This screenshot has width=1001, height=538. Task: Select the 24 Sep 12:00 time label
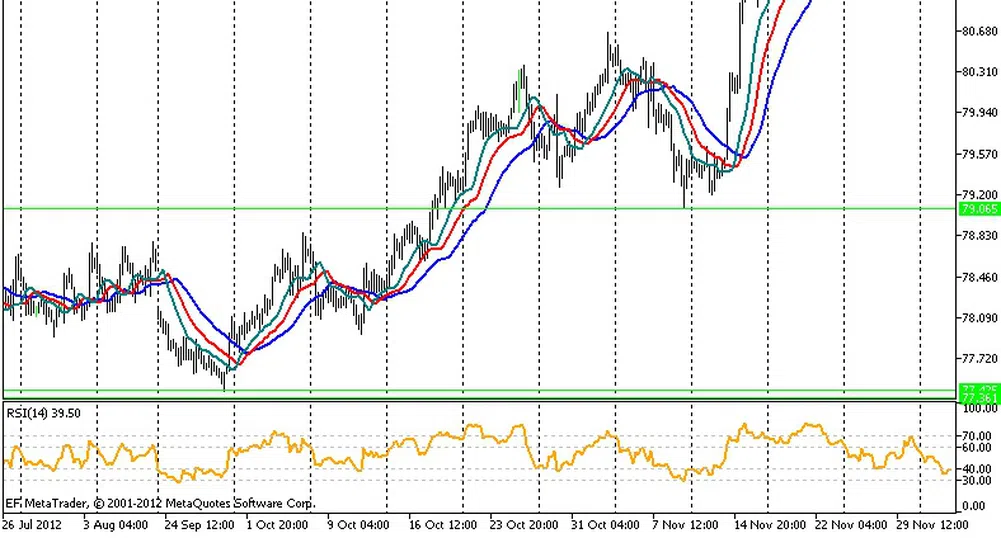click(200, 523)
